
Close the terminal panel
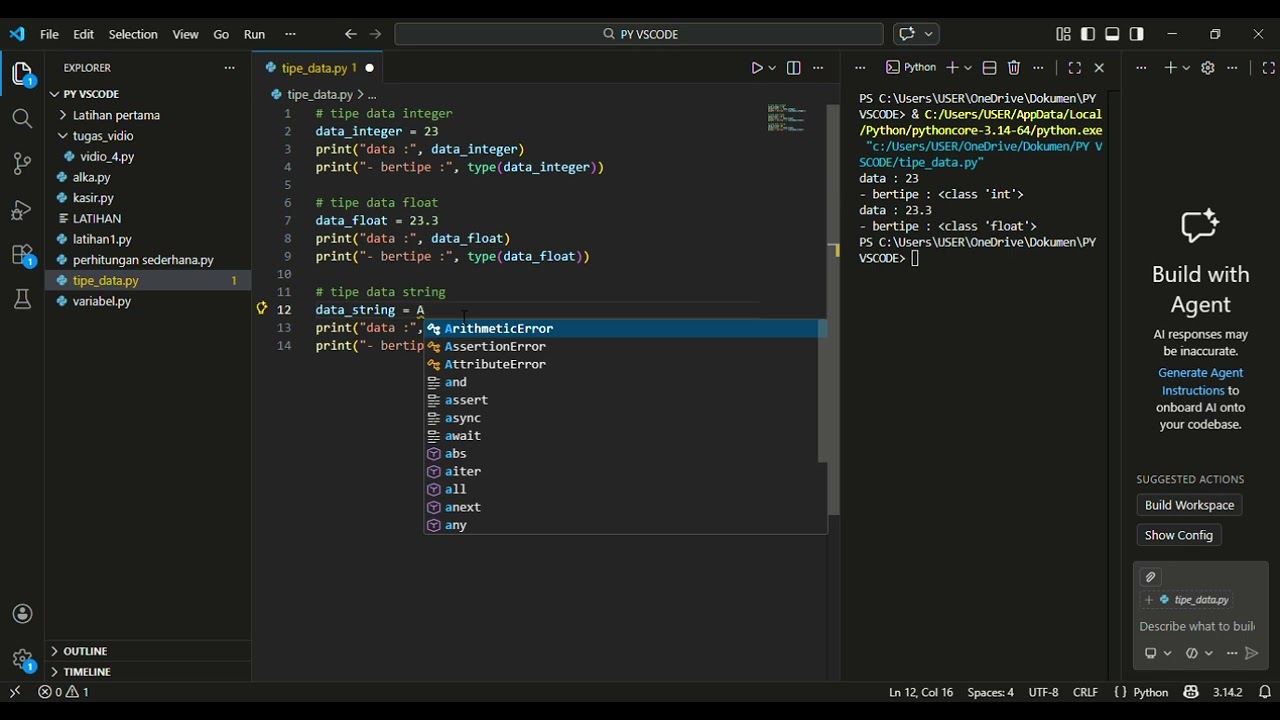[1099, 68]
